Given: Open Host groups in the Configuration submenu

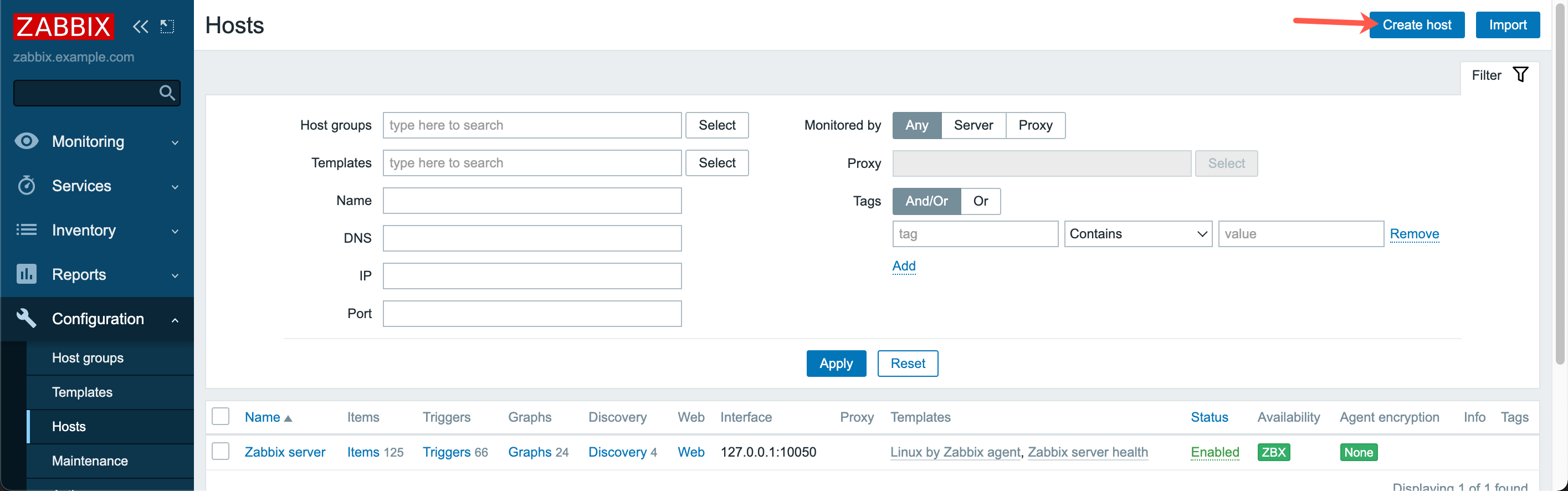Looking at the screenshot, I should 88,358.
